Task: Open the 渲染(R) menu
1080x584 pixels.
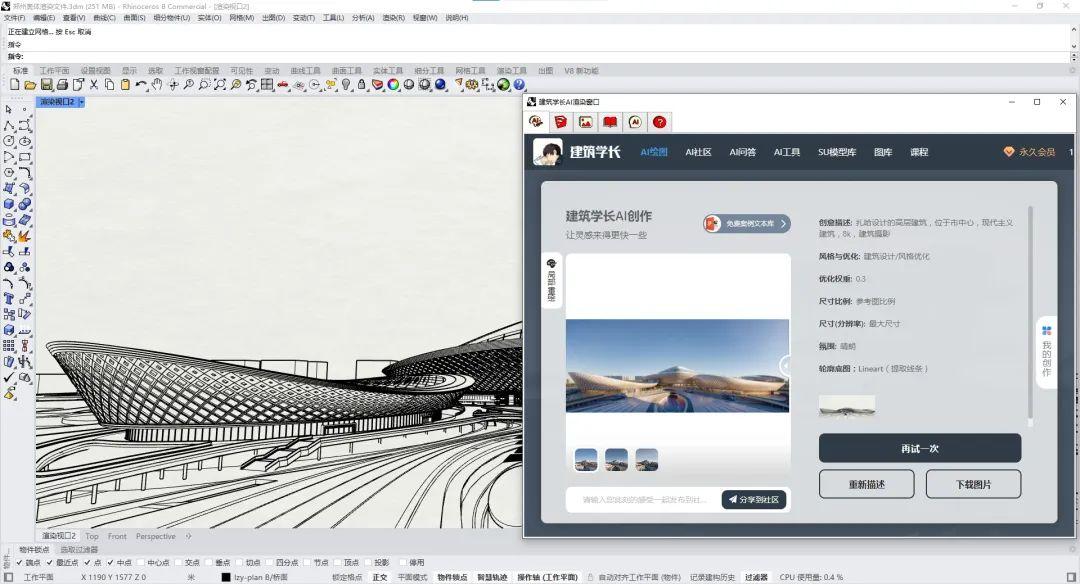Action: [x=393, y=18]
